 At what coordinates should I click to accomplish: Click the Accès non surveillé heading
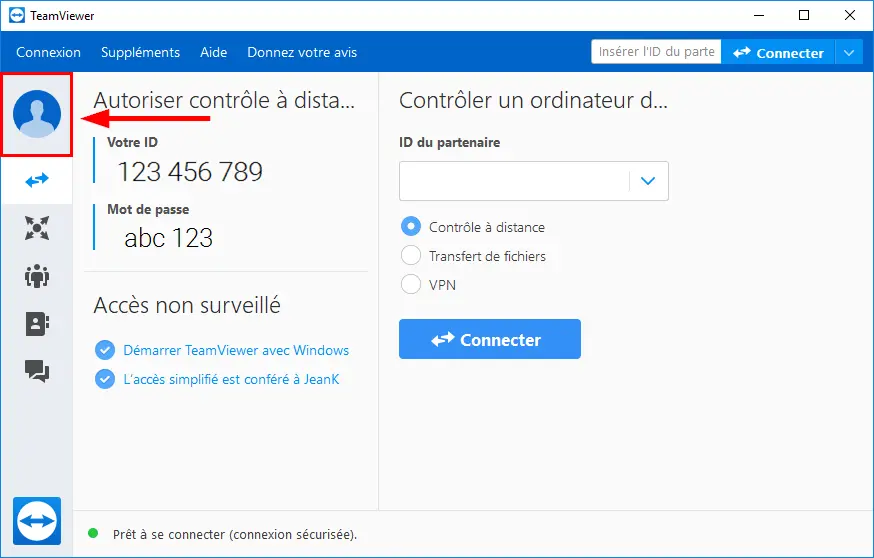coord(187,305)
